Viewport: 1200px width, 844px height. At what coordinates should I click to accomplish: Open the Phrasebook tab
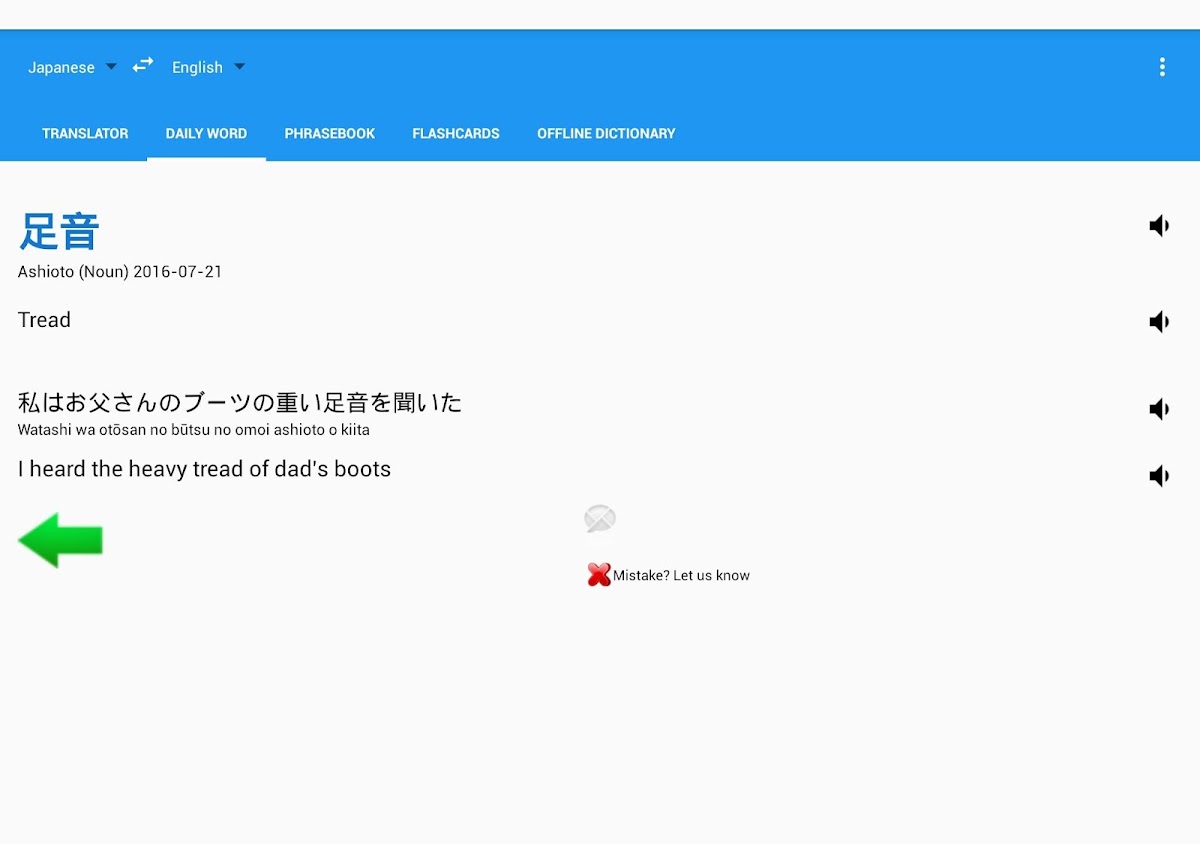coord(329,133)
